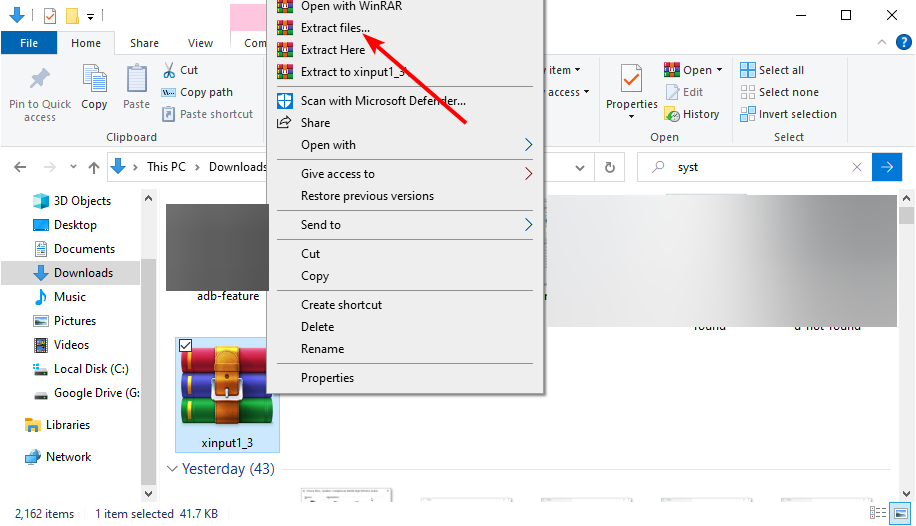Collapse the ribbon with the caret
This screenshot has height=526, width=916.
coord(882,42)
